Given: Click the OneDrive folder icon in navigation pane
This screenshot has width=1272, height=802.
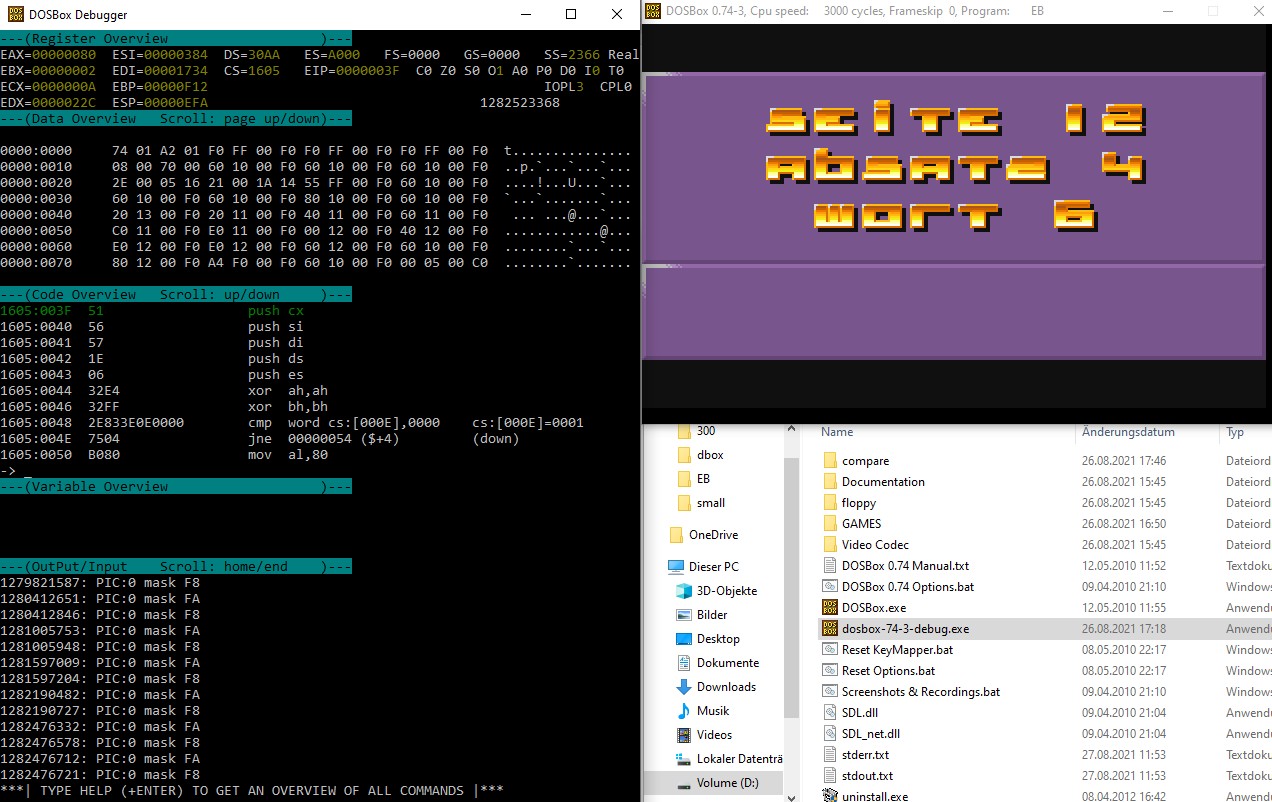Looking at the screenshot, I should pos(676,535).
